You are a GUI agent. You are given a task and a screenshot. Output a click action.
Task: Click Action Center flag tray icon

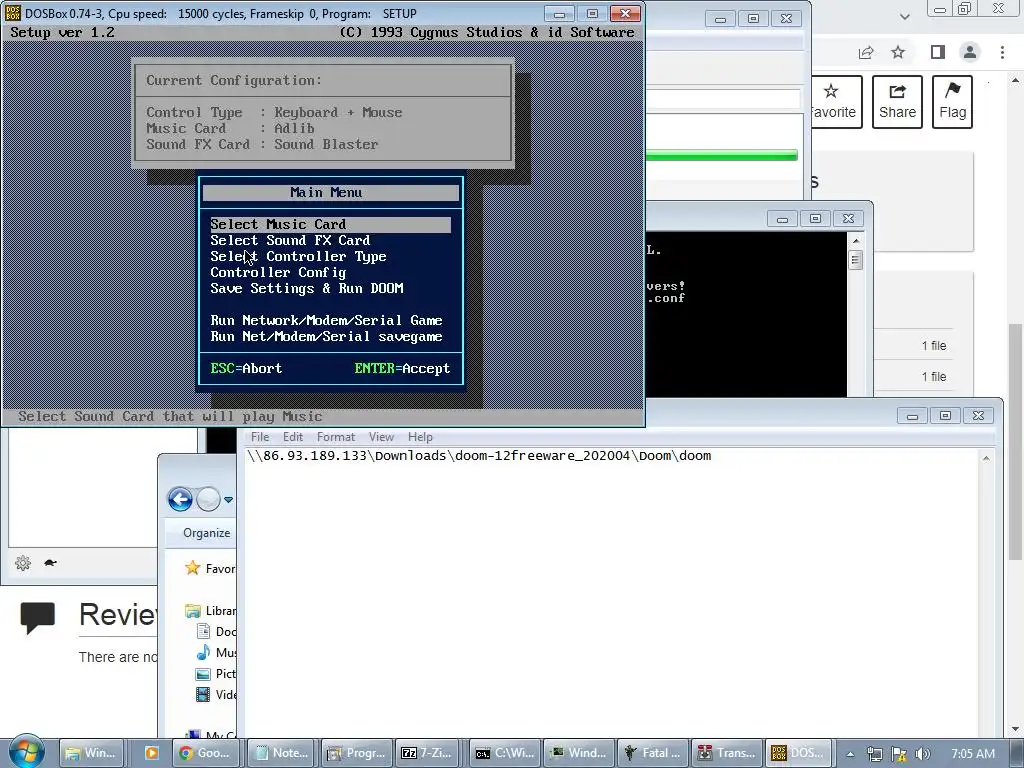pyautogui.click(x=899, y=754)
